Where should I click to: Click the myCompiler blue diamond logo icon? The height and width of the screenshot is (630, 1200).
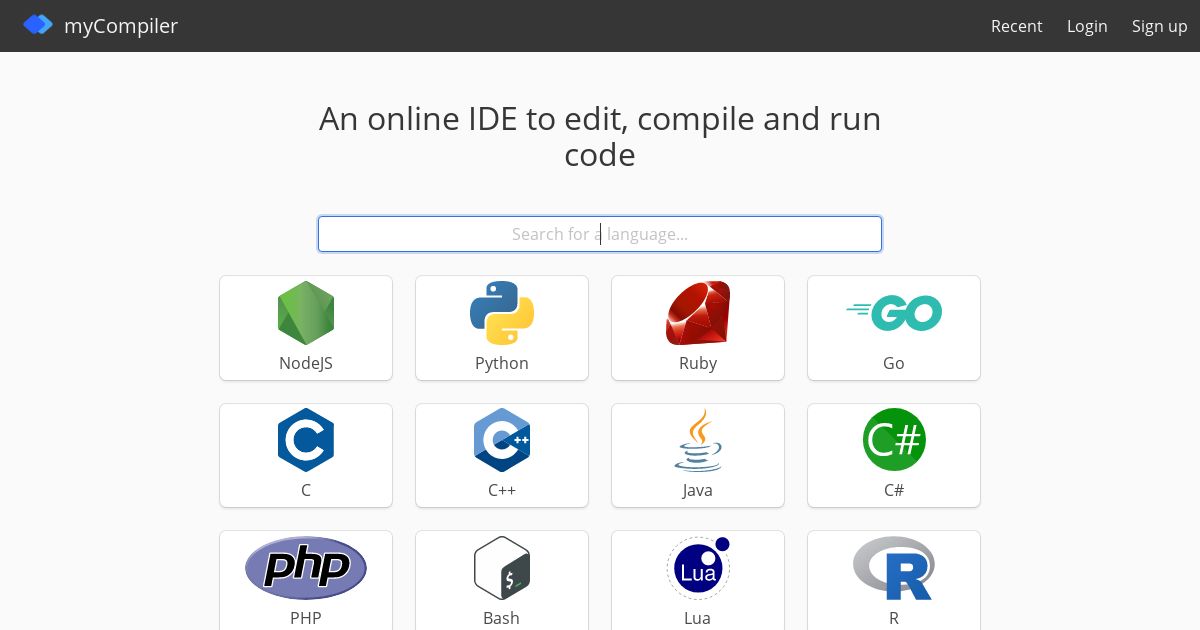coord(38,25)
